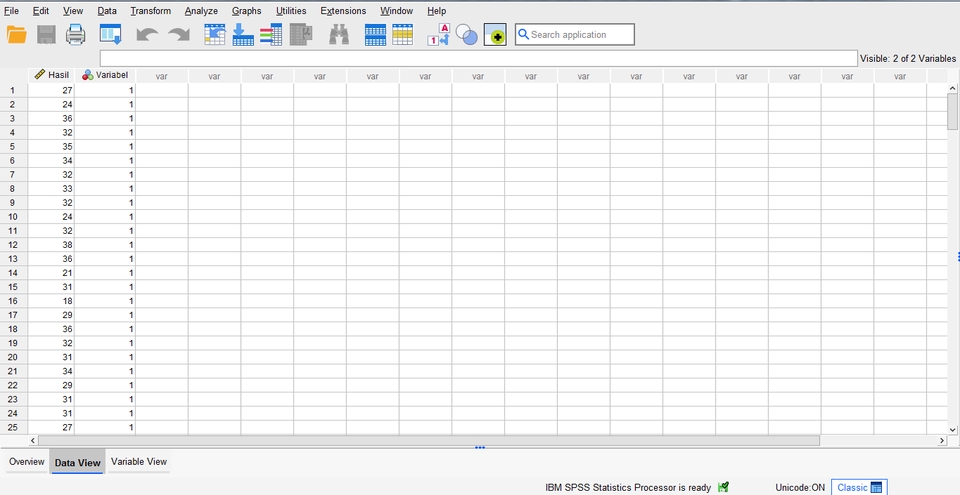This screenshot has height=495, width=960.
Task: Open the Window menu
Action: [x=397, y=10]
